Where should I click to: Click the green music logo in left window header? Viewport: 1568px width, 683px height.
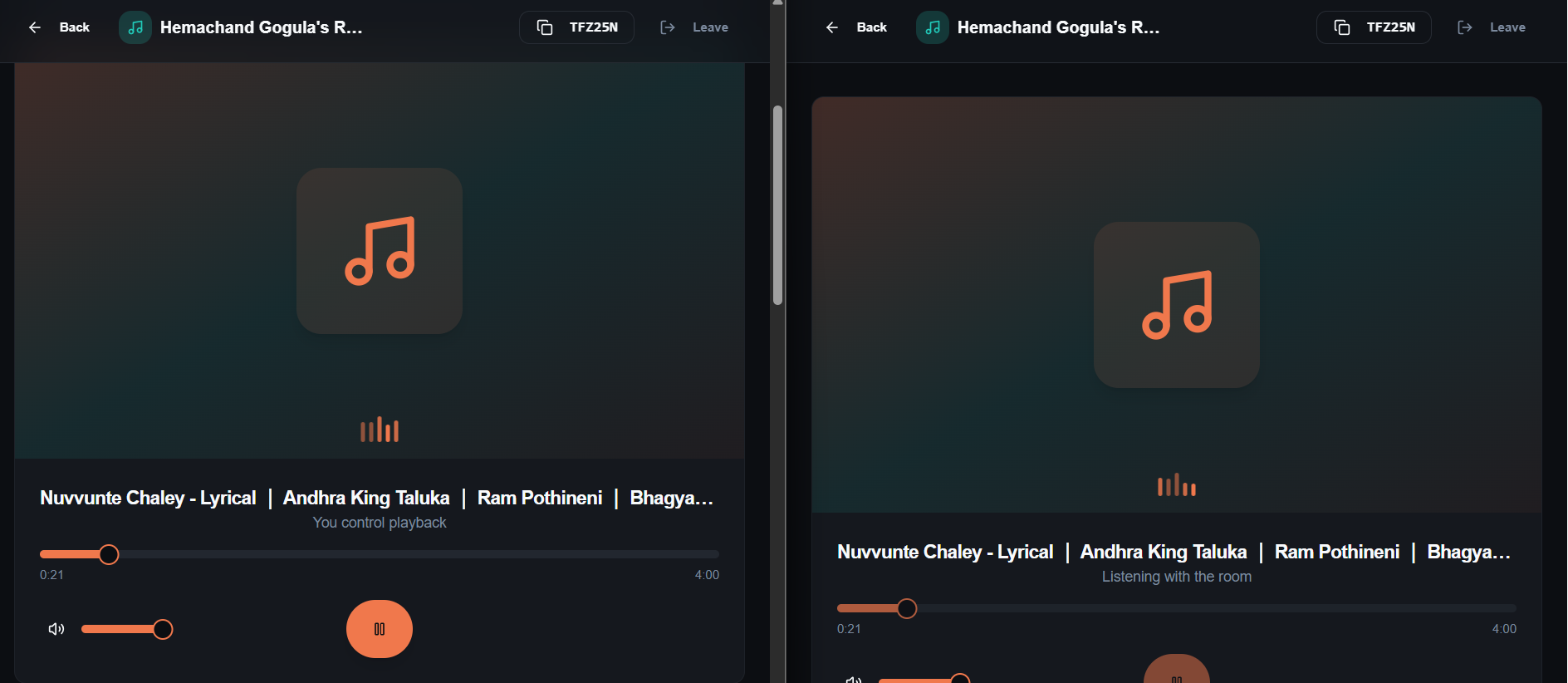135,27
